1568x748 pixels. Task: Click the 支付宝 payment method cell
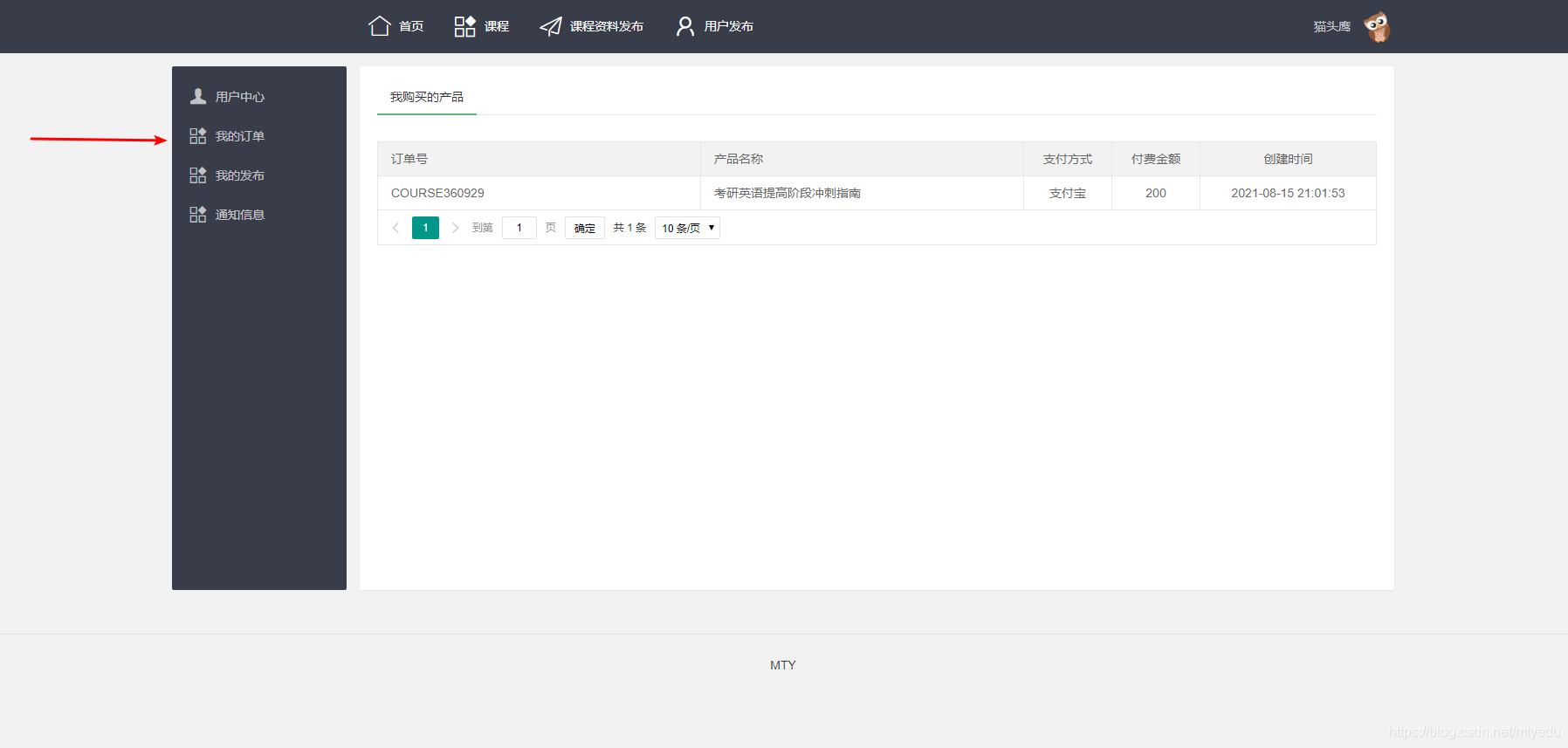click(1068, 193)
